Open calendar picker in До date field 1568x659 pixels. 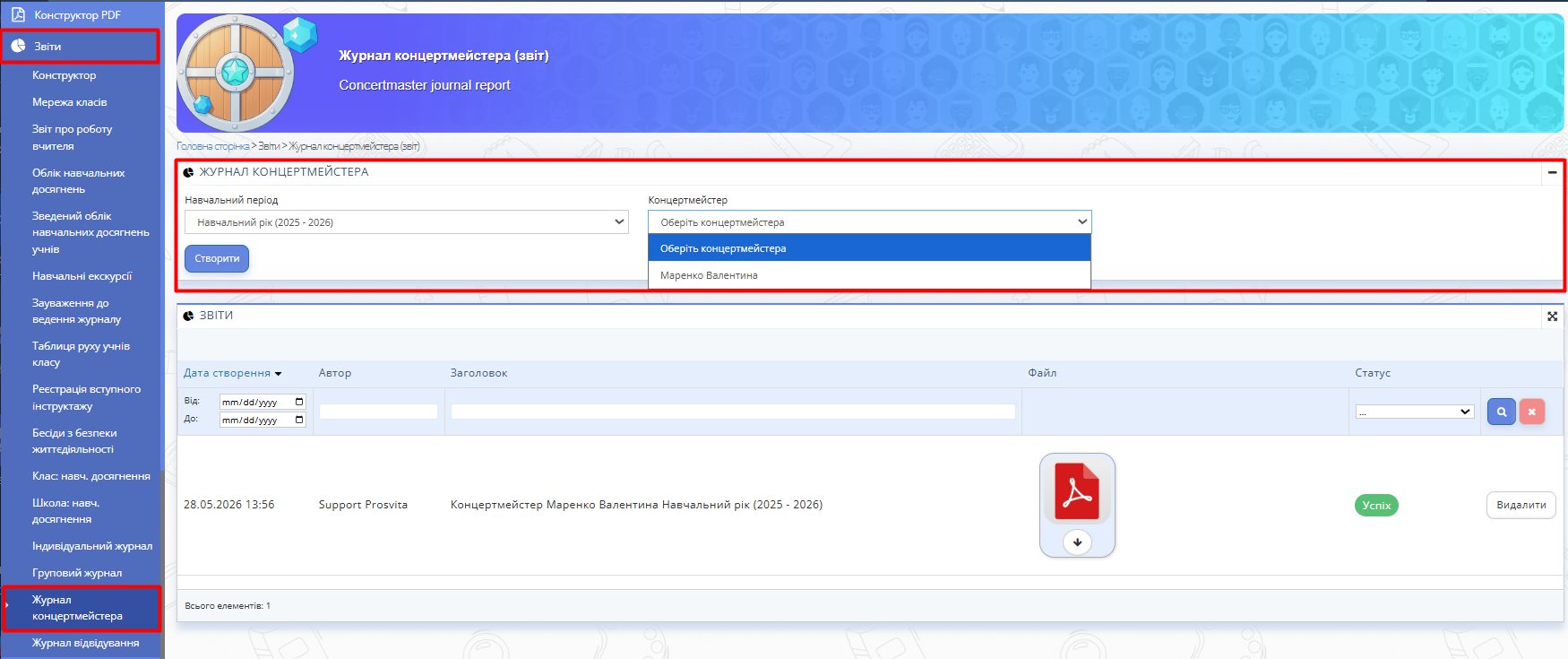click(x=299, y=420)
